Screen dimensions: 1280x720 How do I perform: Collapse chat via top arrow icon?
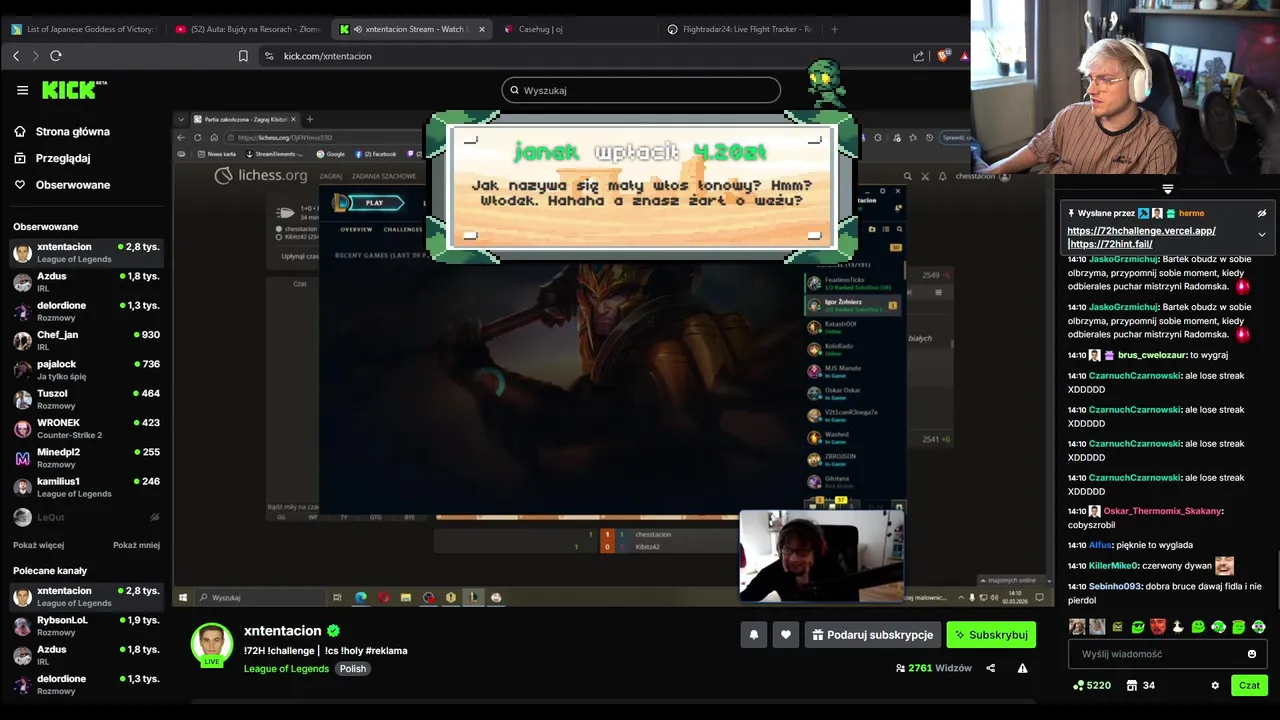1167,188
